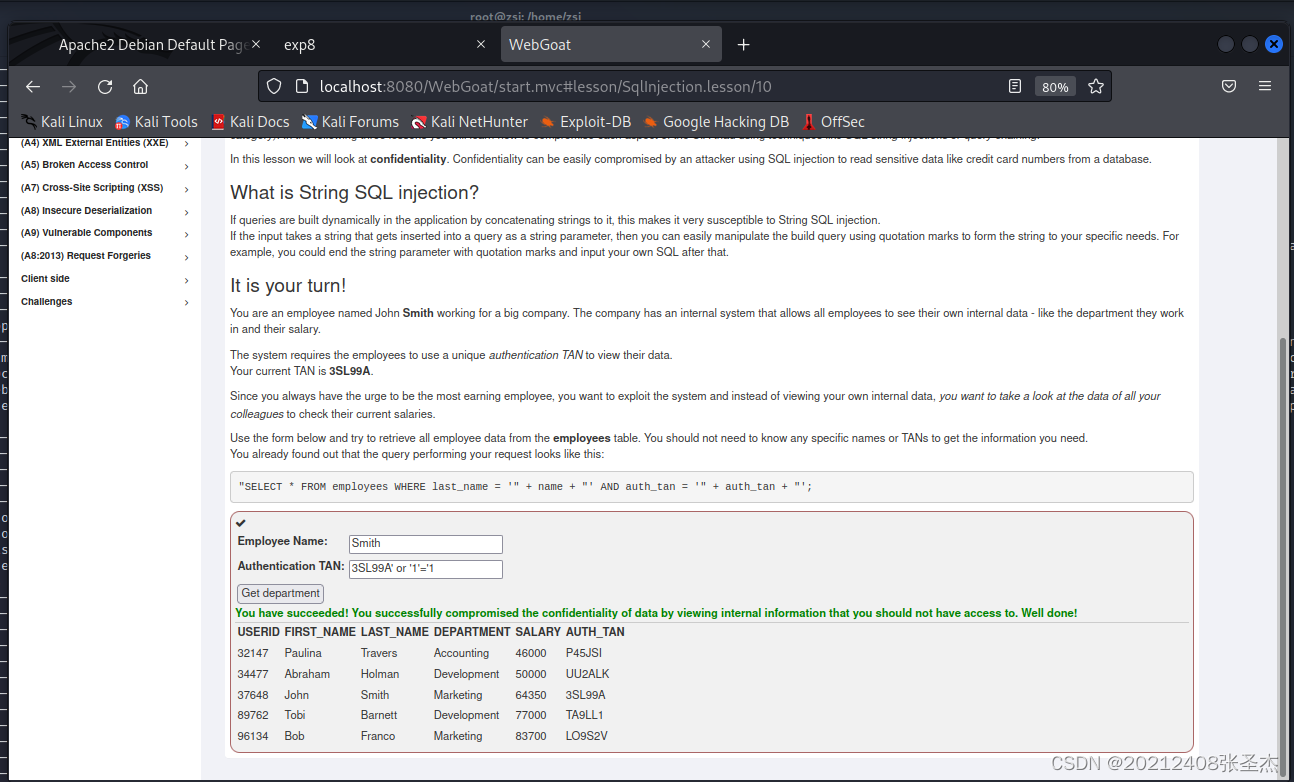Open the Kali Tools bookmark
Image resolution: width=1294 pixels, height=782 pixels.
coord(156,122)
